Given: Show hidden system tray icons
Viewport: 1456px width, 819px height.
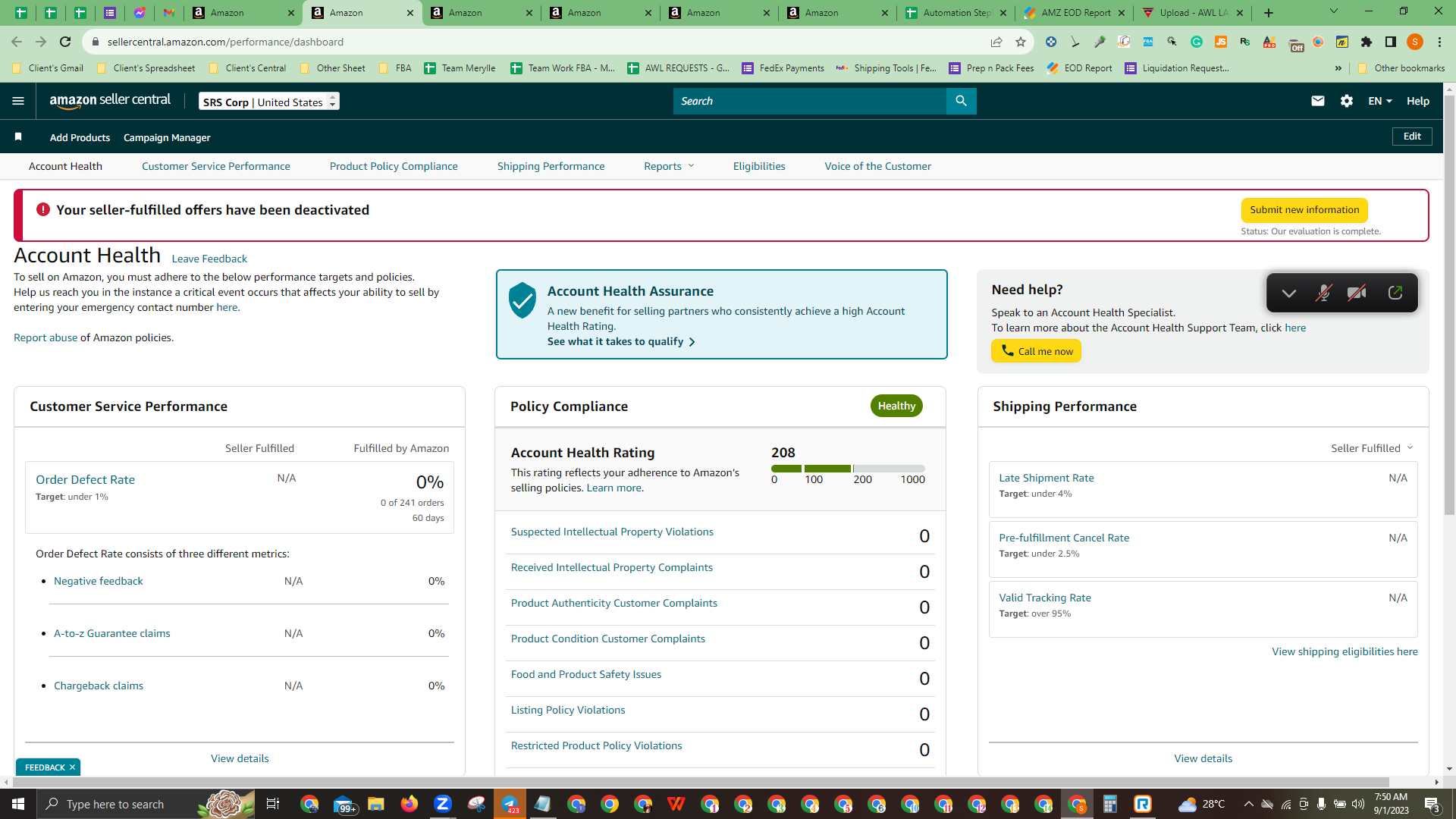Looking at the screenshot, I should point(1248,804).
